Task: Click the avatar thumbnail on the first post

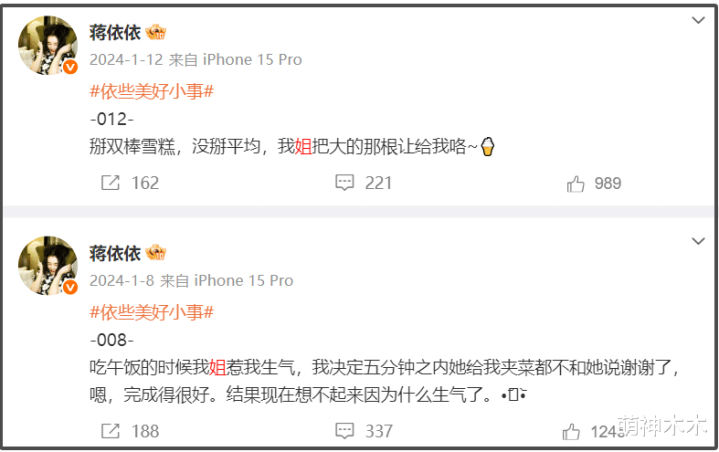Action: [48, 45]
